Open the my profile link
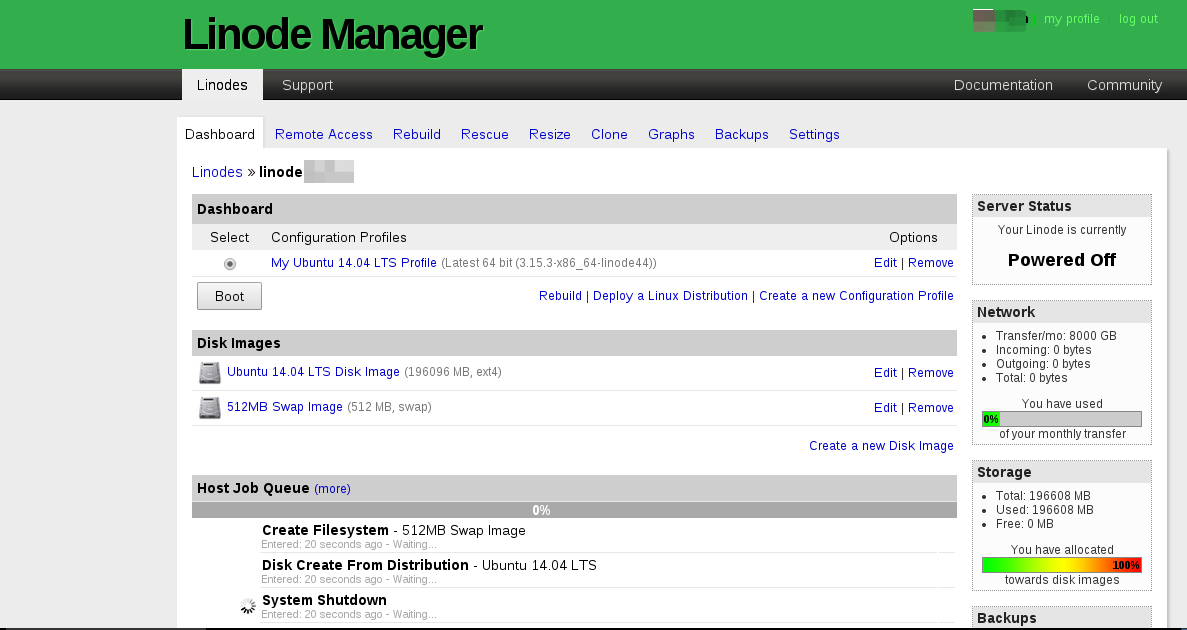 pyautogui.click(x=1071, y=19)
